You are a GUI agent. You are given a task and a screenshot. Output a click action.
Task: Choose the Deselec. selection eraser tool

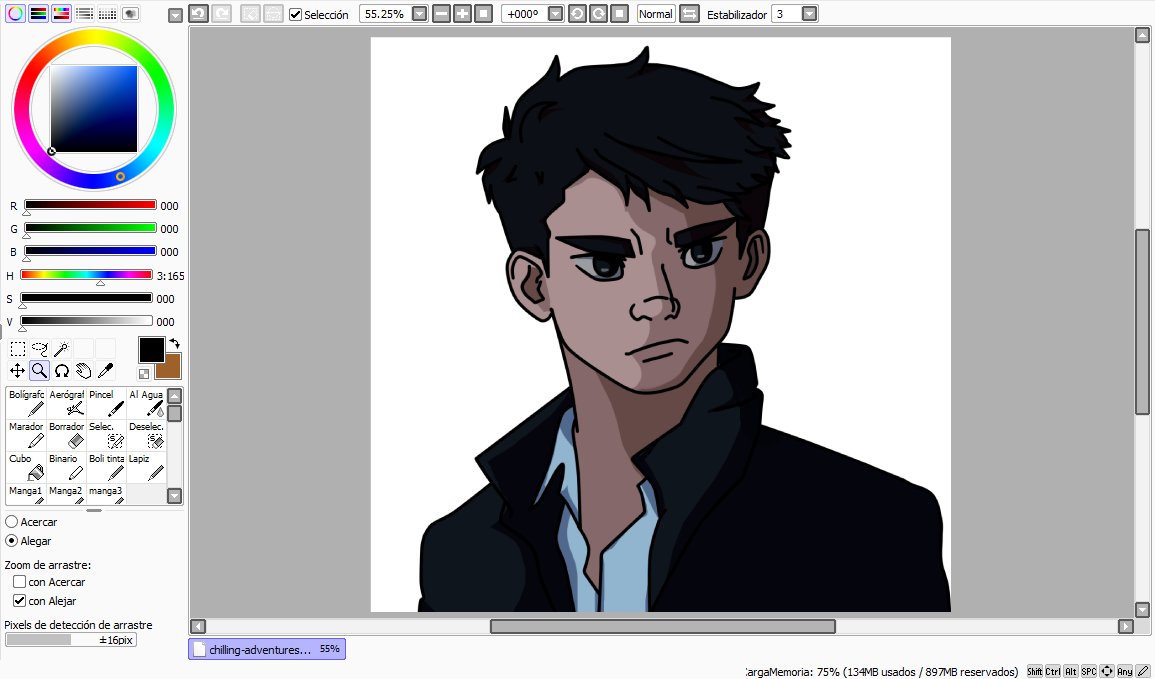click(146, 435)
